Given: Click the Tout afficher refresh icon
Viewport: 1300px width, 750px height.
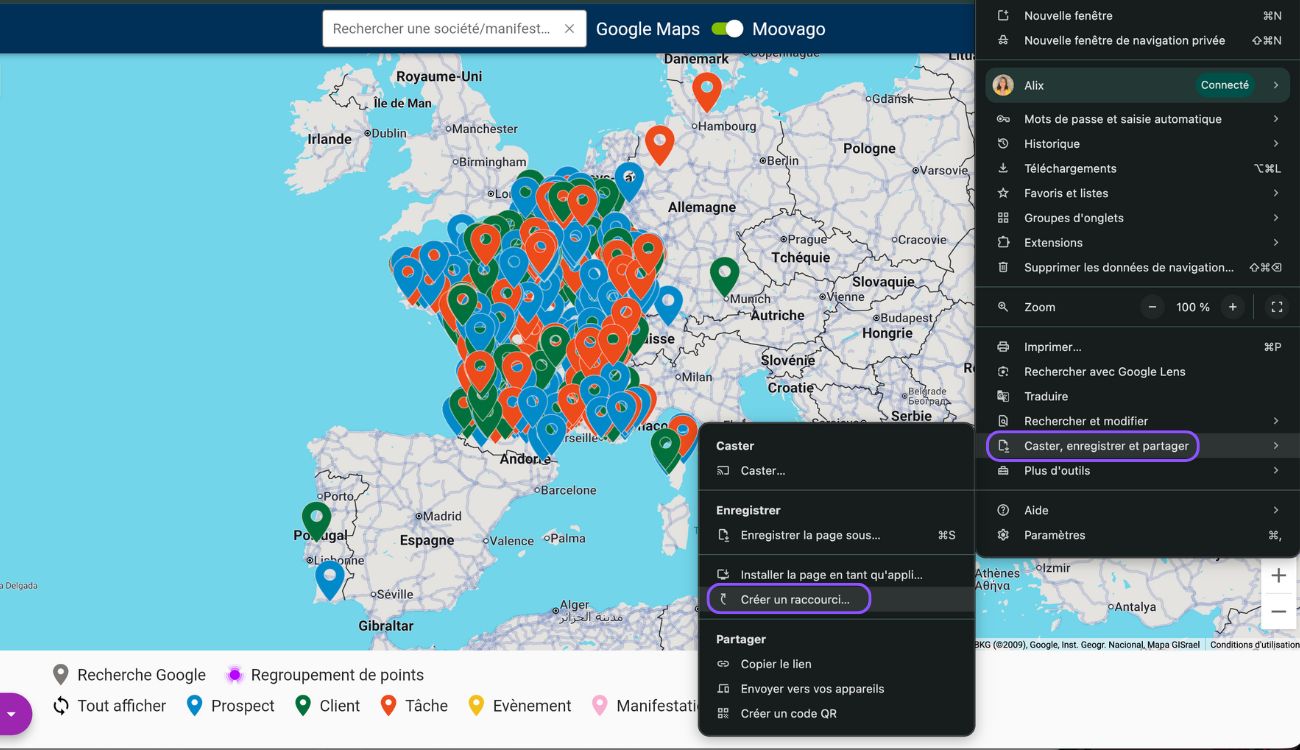Looking at the screenshot, I should pos(61,706).
